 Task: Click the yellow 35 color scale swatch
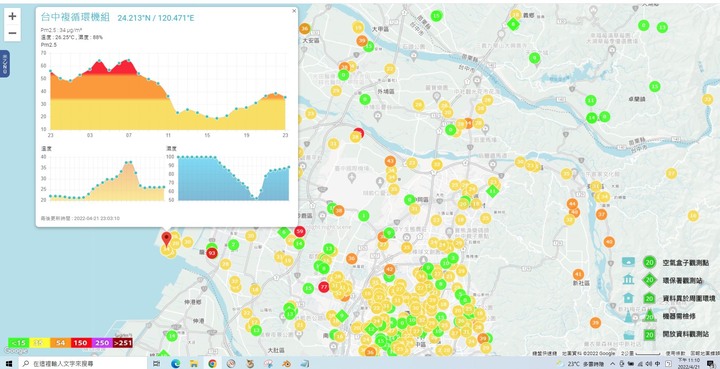39,343
